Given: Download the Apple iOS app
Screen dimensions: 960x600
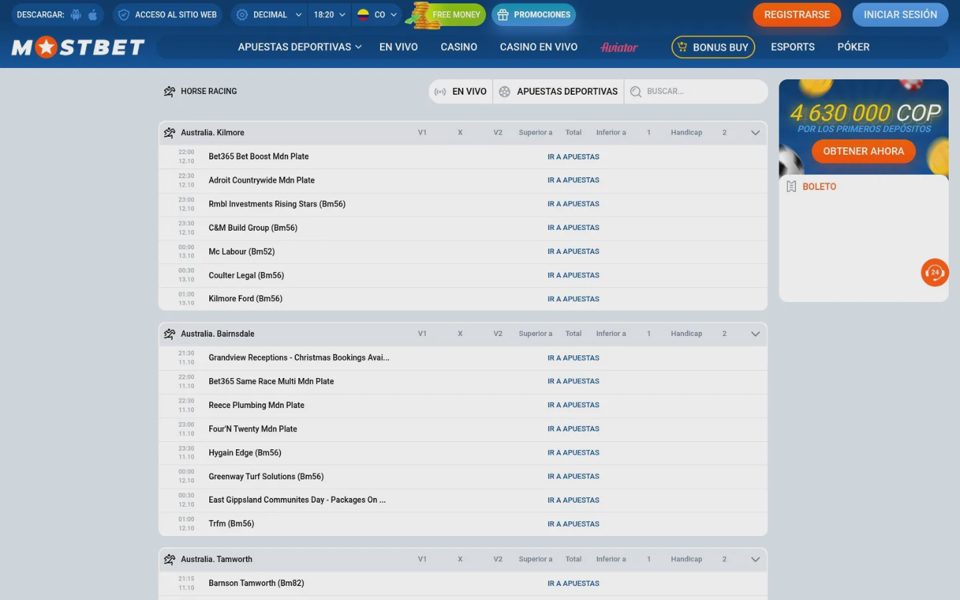Looking at the screenshot, I should tap(92, 15).
